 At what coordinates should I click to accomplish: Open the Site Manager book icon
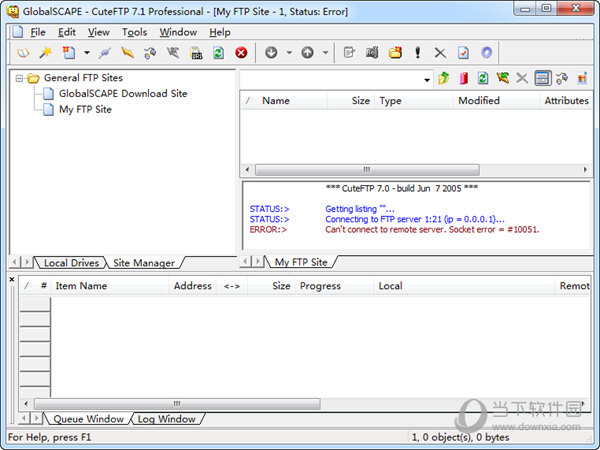23,52
